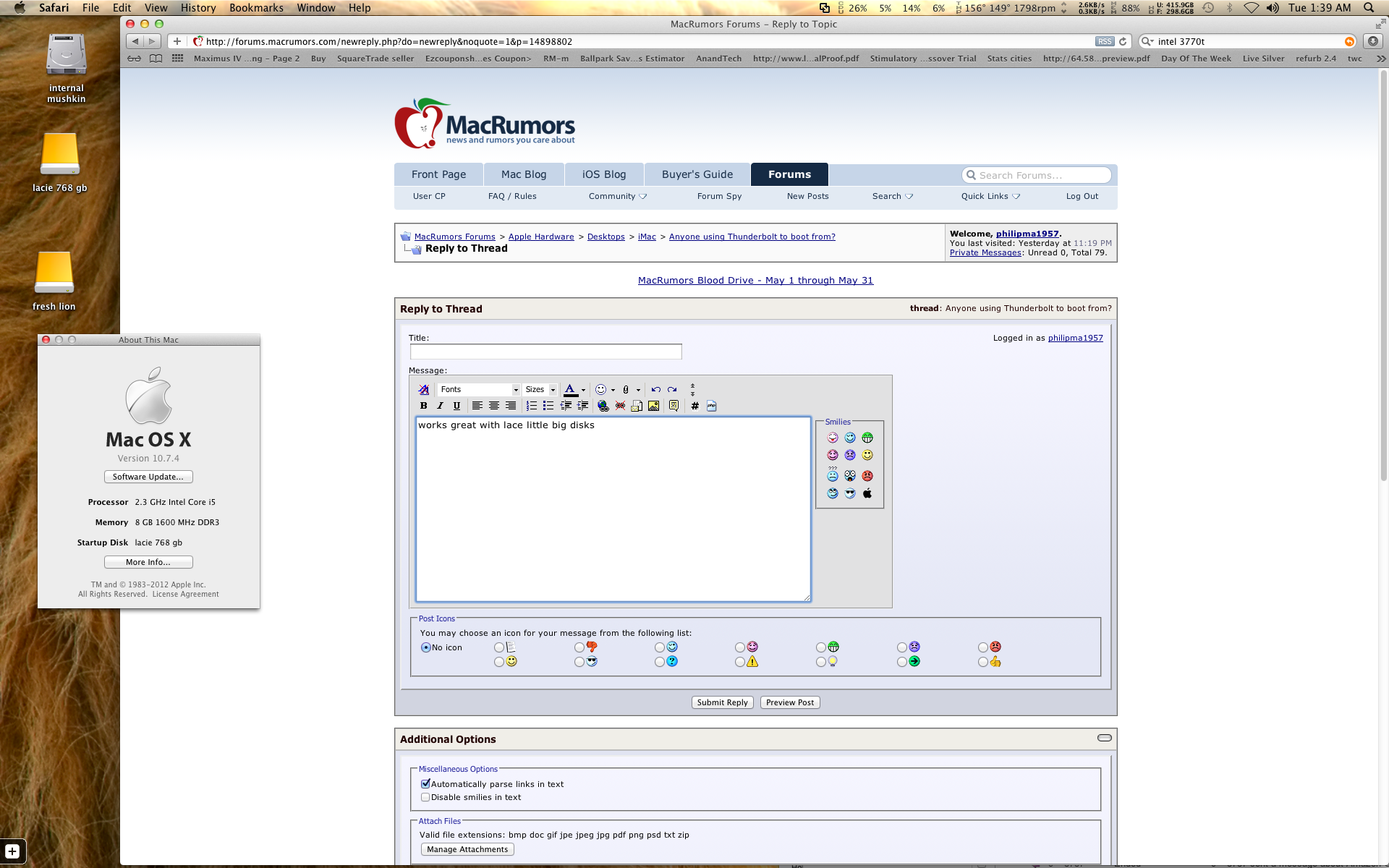Click Software Update in About This Mac
This screenshot has height=868, width=1389.
pyautogui.click(x=148, y=477)
